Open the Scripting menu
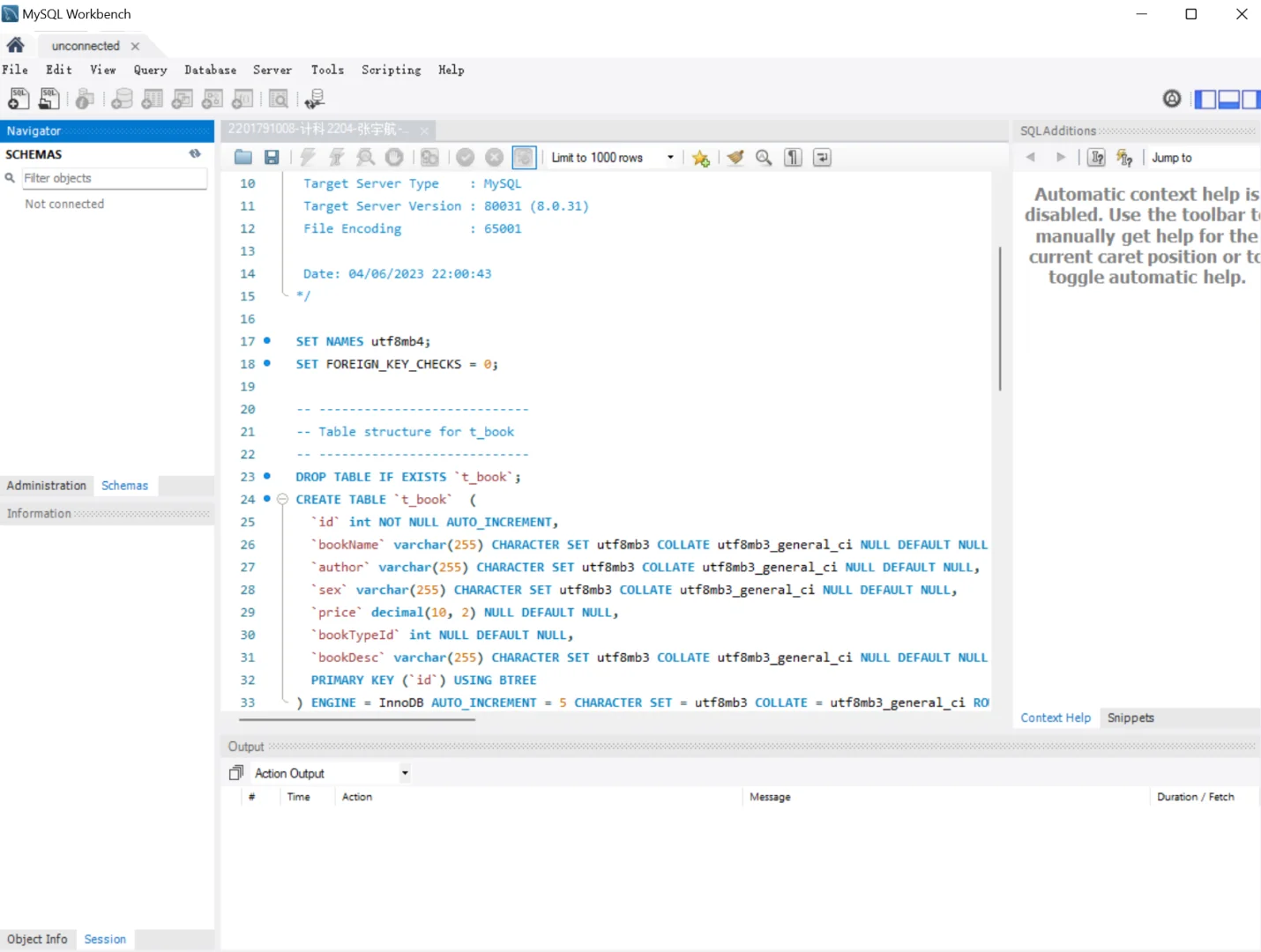Image resolution: width=1261 pixels, height=952 pixels. pos(391,70)
